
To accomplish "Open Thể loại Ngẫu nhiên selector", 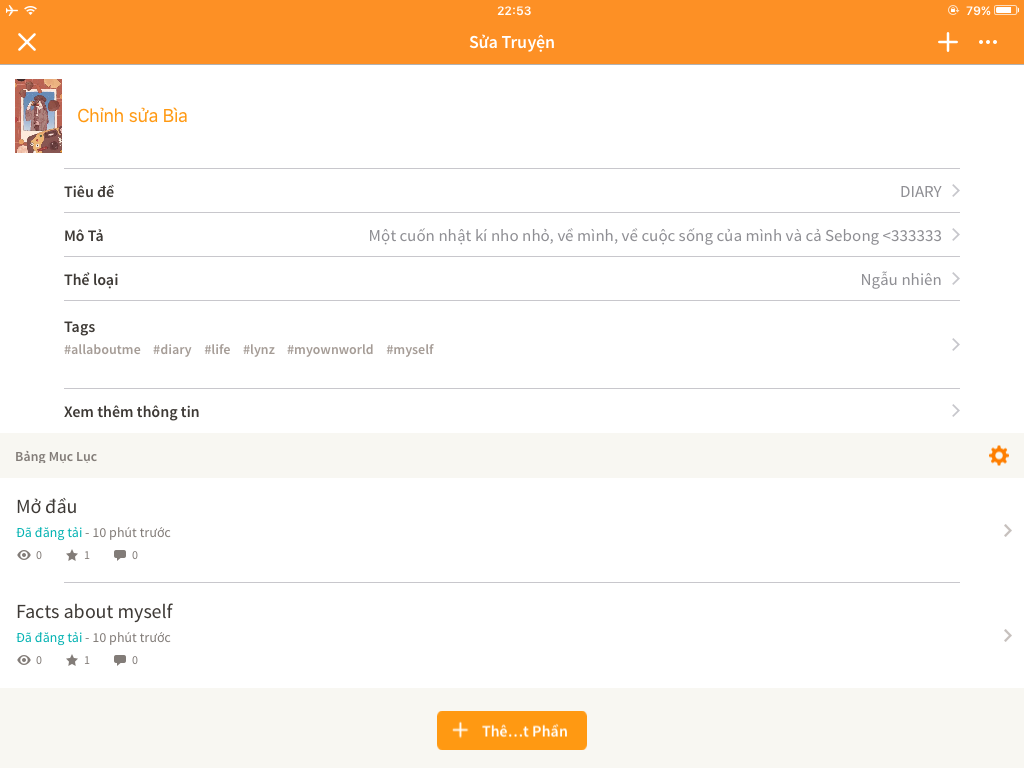I will [955, 279].
